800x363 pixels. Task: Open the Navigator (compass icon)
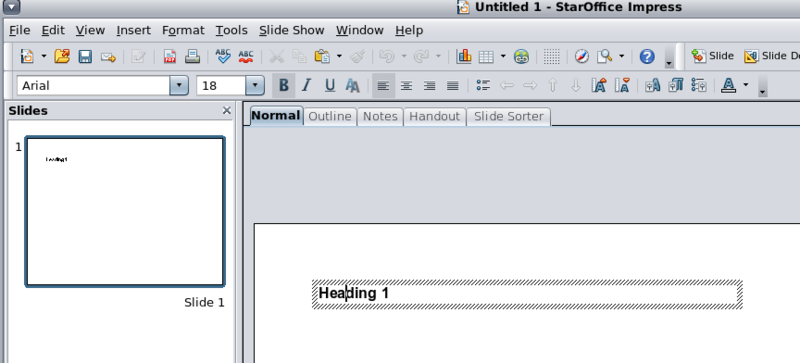click(582, 56)
